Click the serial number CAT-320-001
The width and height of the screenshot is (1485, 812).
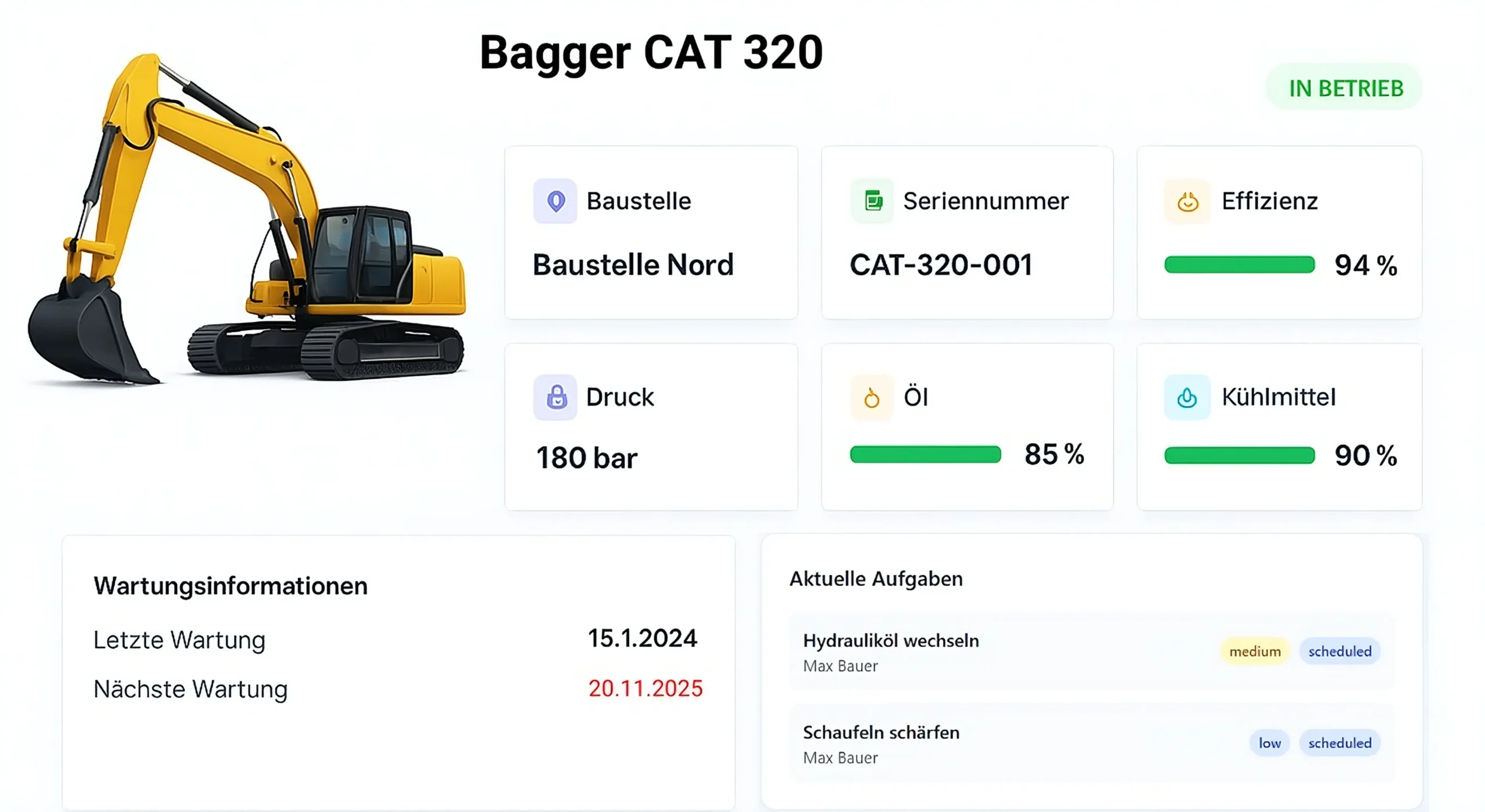click(941, 265)
